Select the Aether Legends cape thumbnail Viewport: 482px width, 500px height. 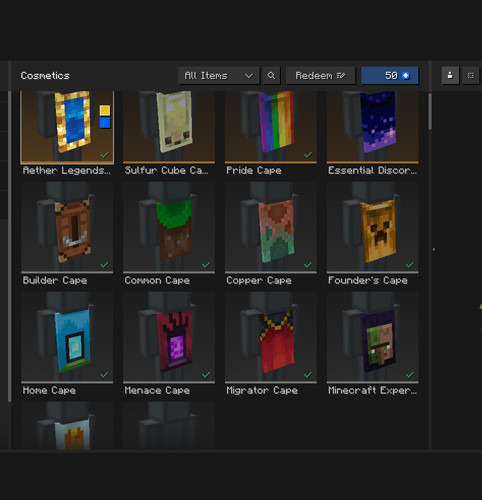(x=67, y=127)
